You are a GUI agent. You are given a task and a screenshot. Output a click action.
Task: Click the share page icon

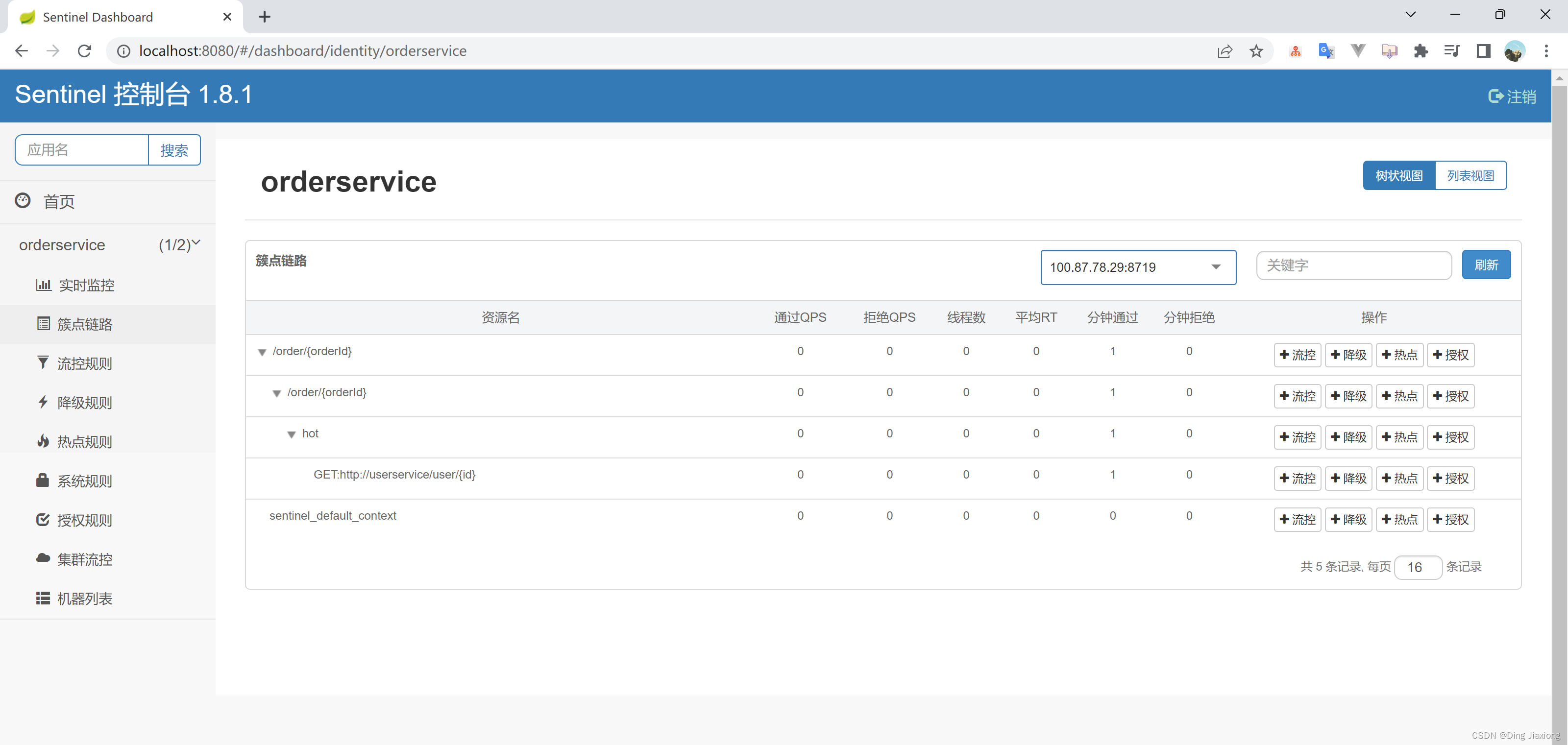click(1225, 51)
